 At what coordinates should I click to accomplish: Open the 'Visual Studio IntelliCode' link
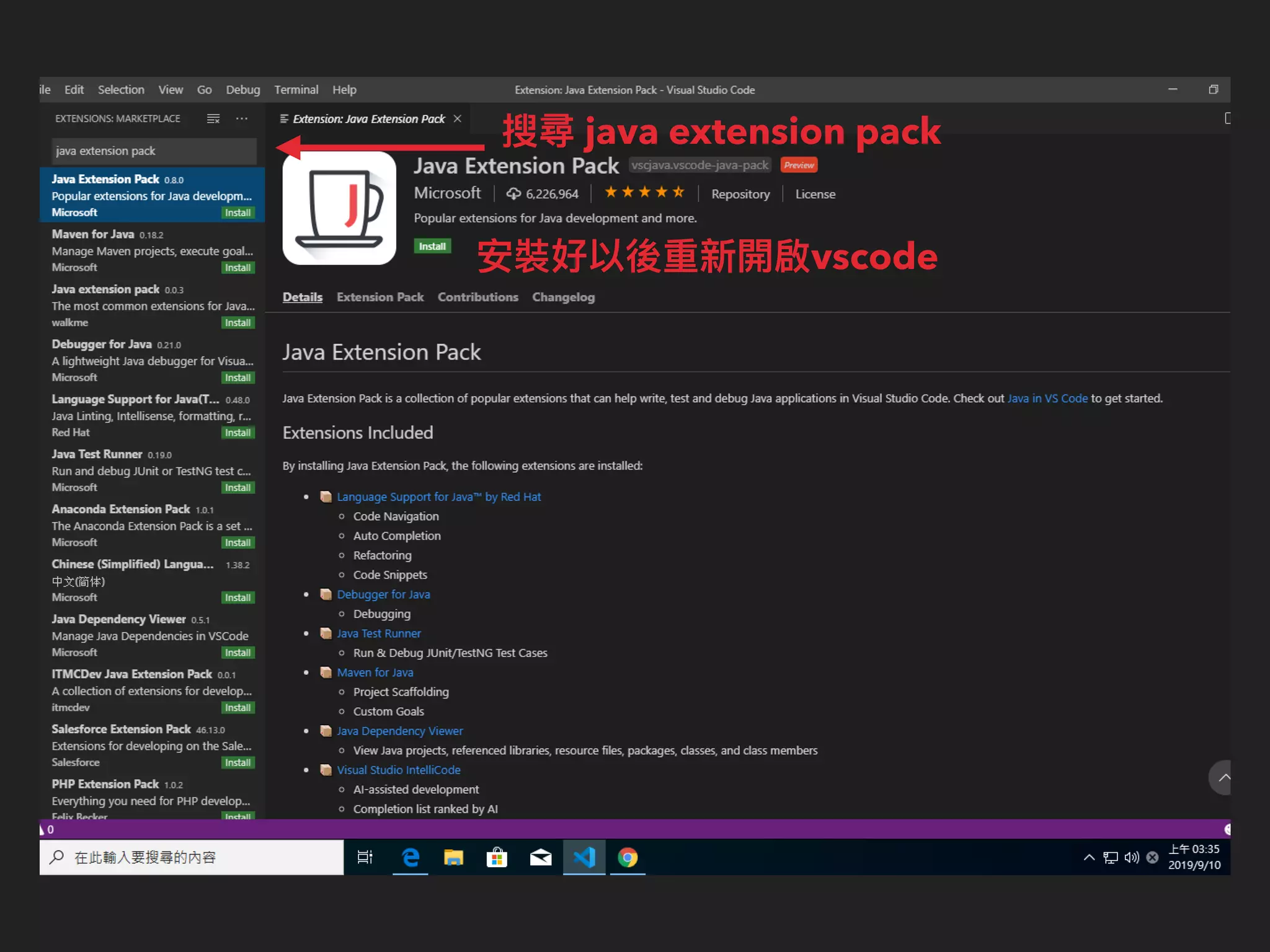tap(399, 770)
